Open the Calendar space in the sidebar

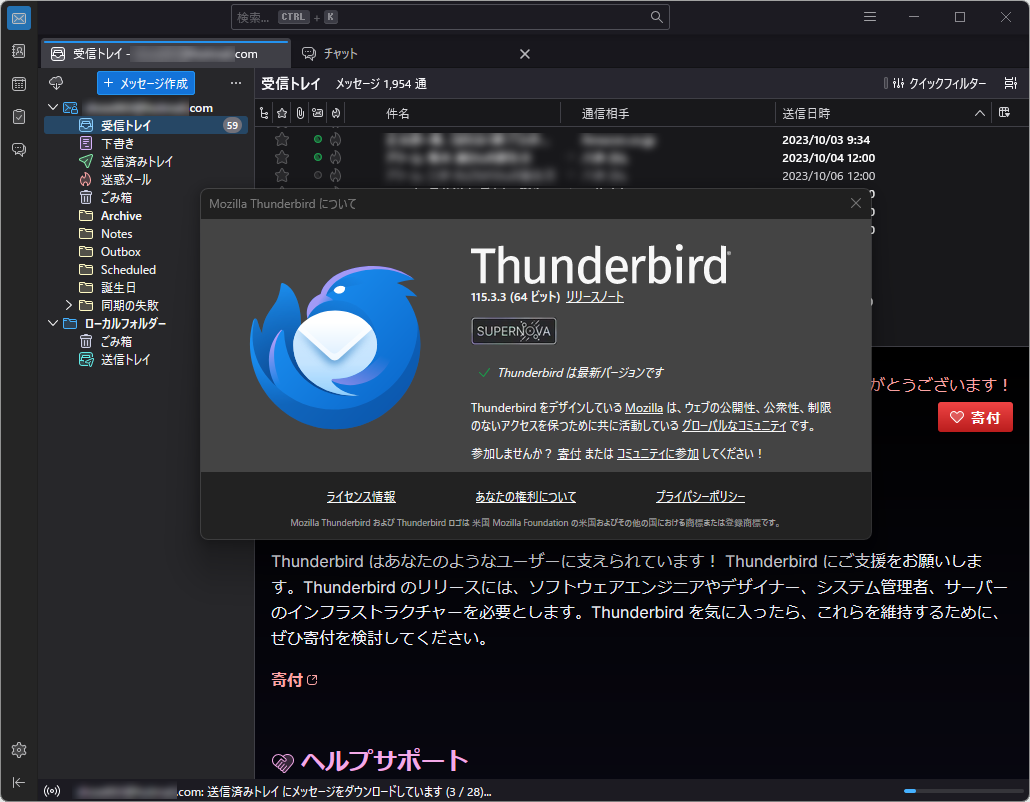click(18, 84)
